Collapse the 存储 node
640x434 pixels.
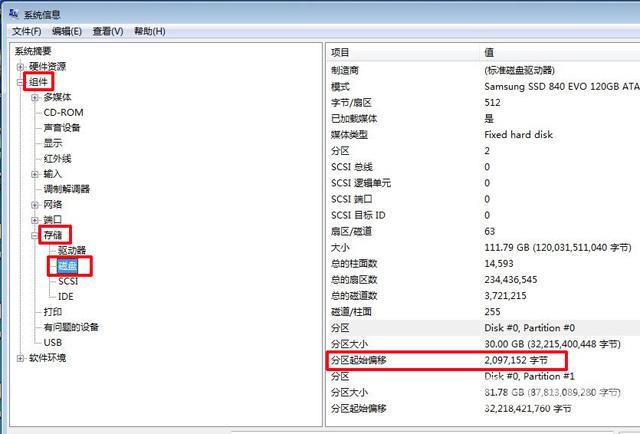(35, 235)
